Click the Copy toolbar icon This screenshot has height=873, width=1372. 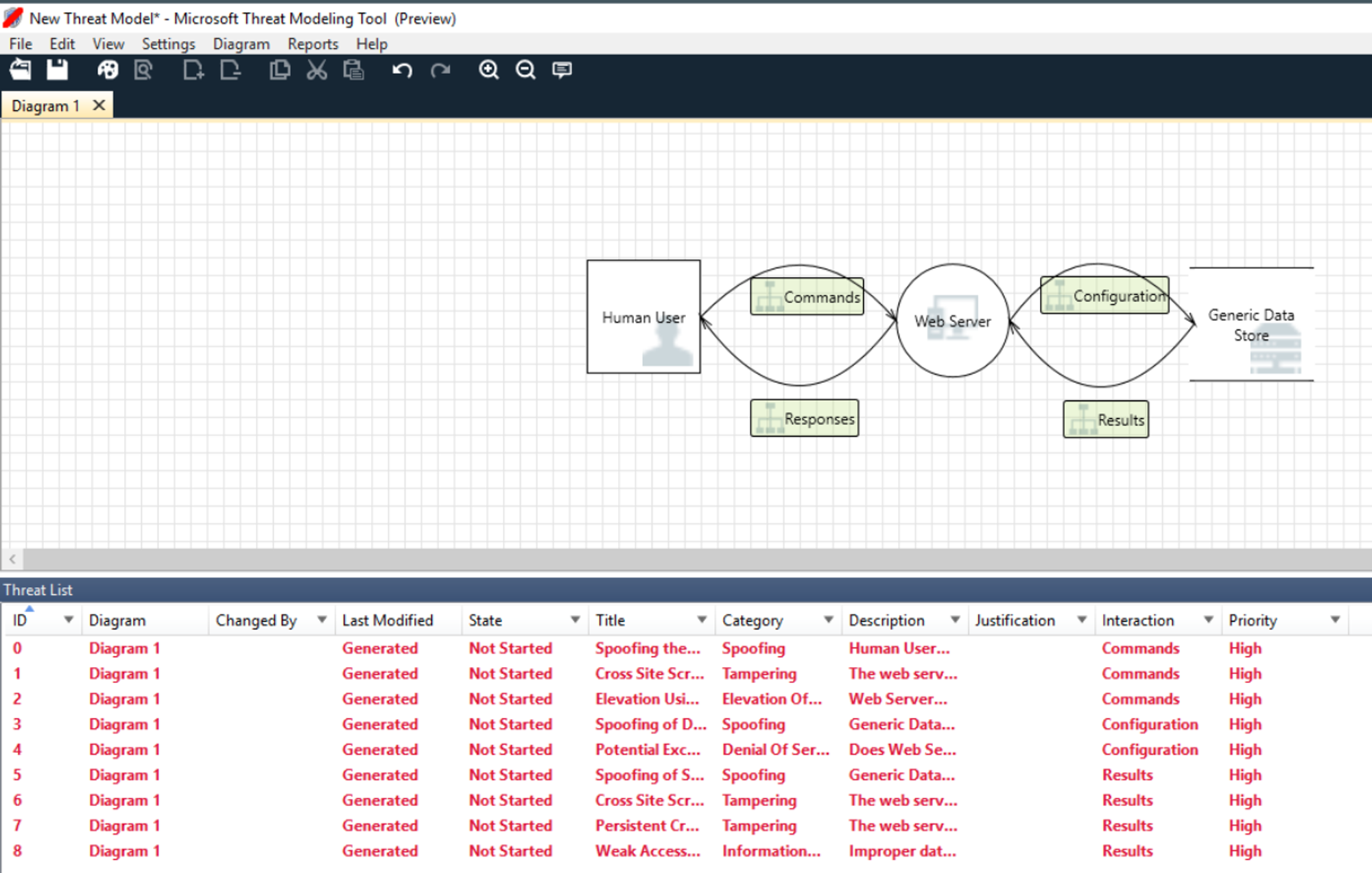[x=280, y=70]
